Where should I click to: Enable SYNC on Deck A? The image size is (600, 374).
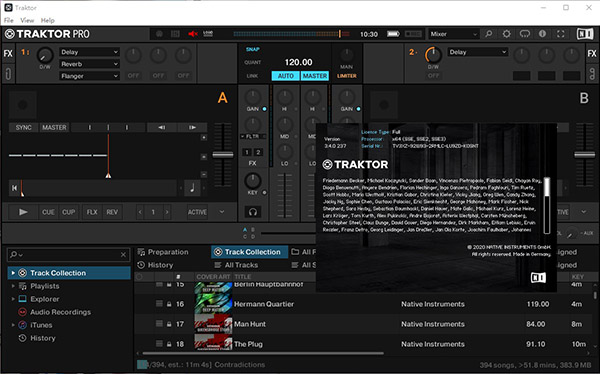tap(24, 127)
